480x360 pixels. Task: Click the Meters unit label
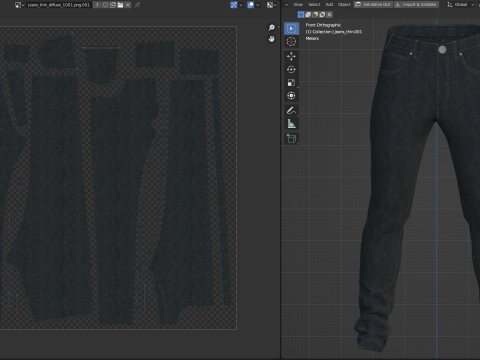312,38
